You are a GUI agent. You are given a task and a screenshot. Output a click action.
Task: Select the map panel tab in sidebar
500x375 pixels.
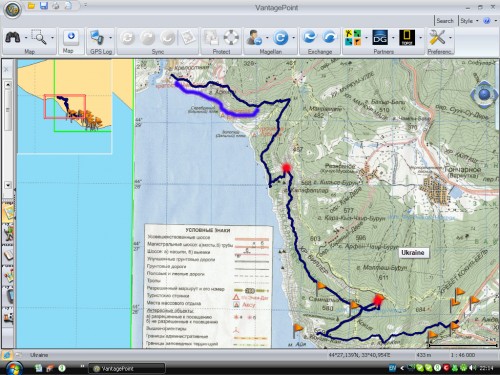click(8, 212)
